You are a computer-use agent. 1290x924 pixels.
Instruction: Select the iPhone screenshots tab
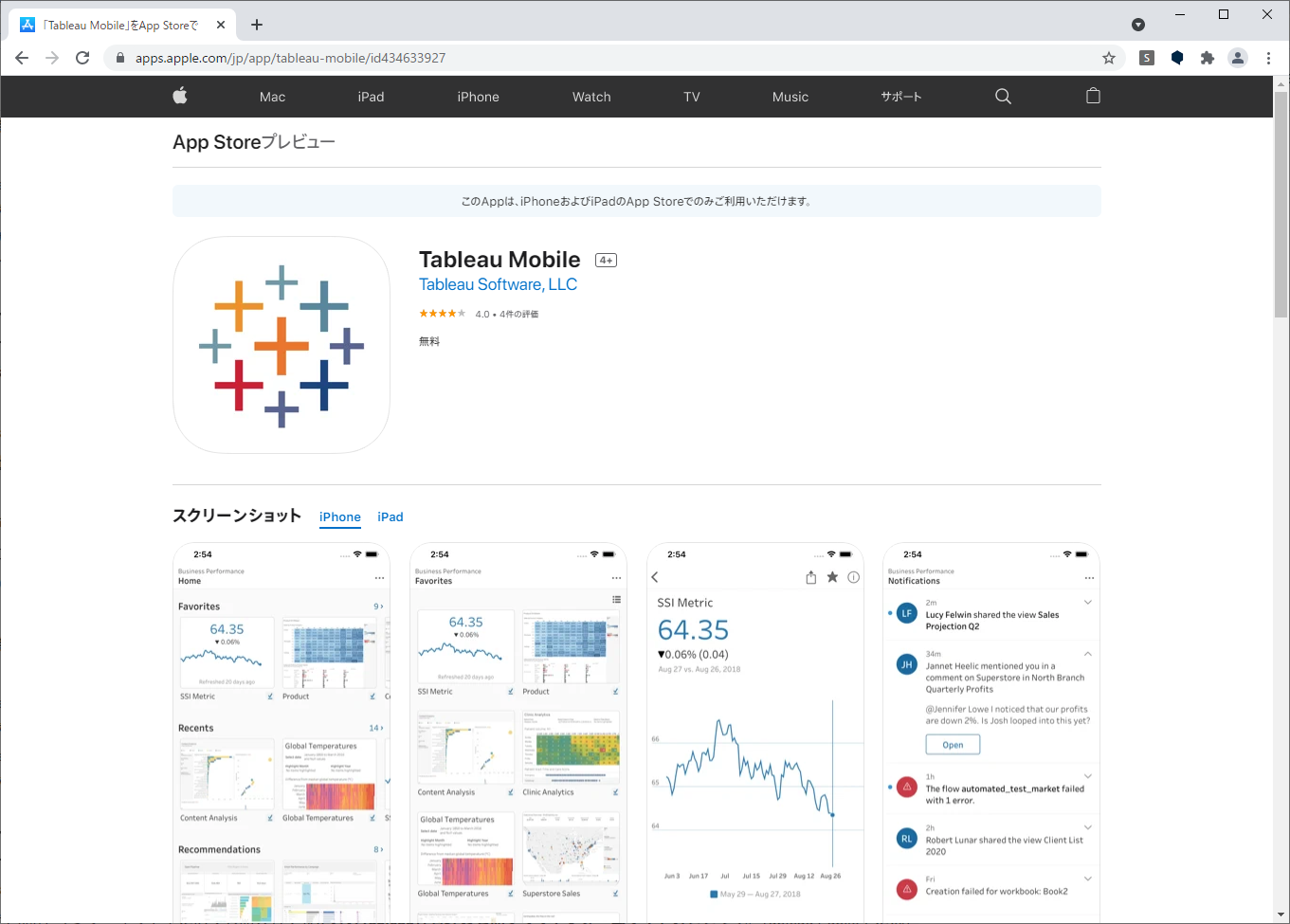pyautogui.click(x=340, y=516)
